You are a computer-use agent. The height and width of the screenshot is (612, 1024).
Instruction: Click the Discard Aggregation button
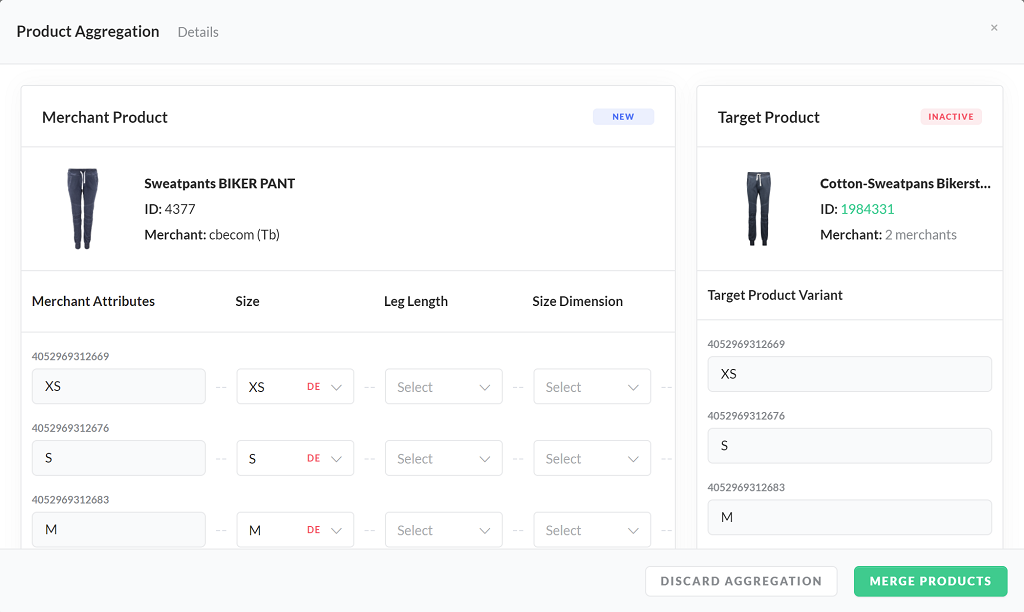(741, 581)
